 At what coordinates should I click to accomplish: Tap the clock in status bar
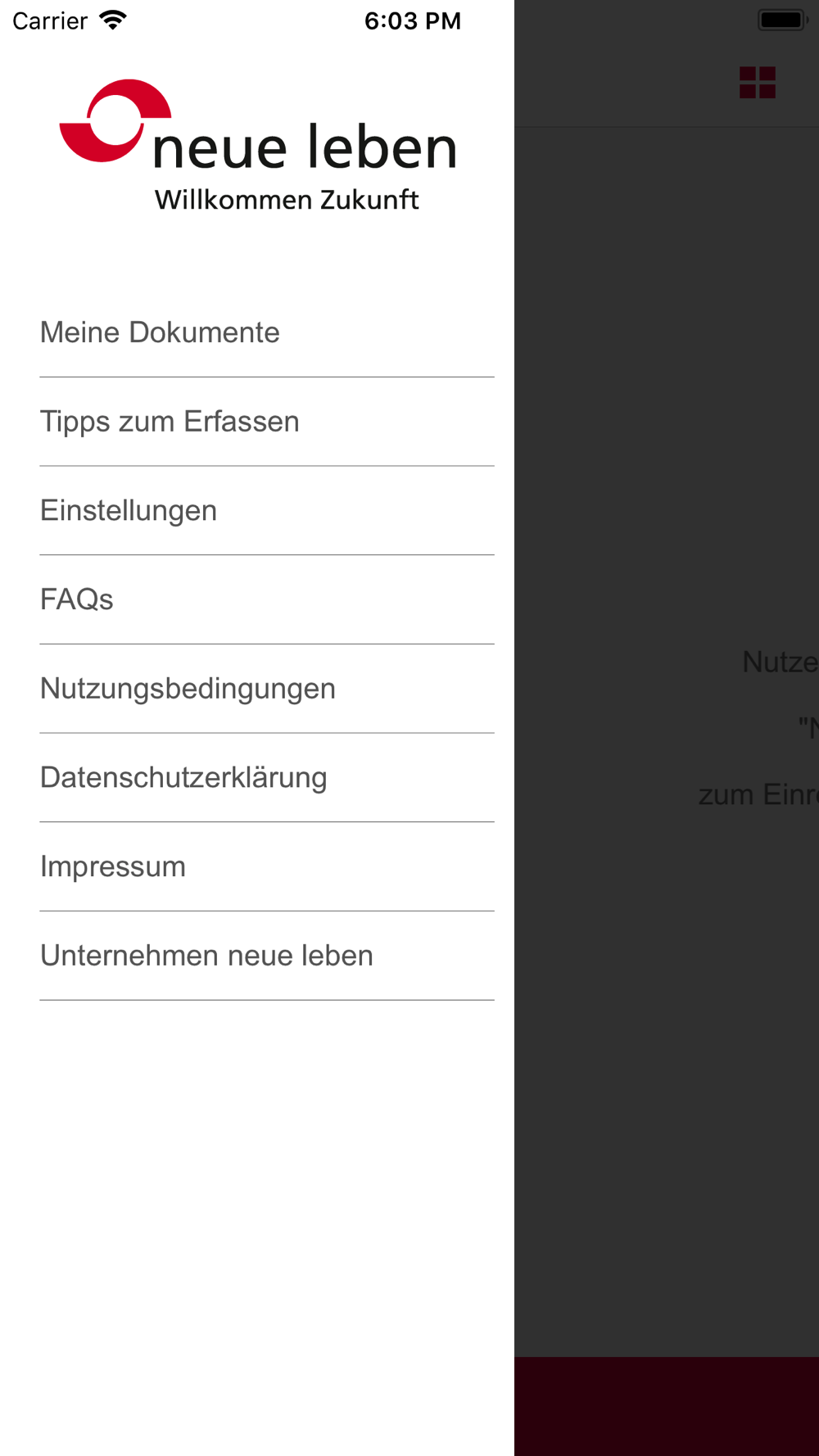[x=413, y=20]
